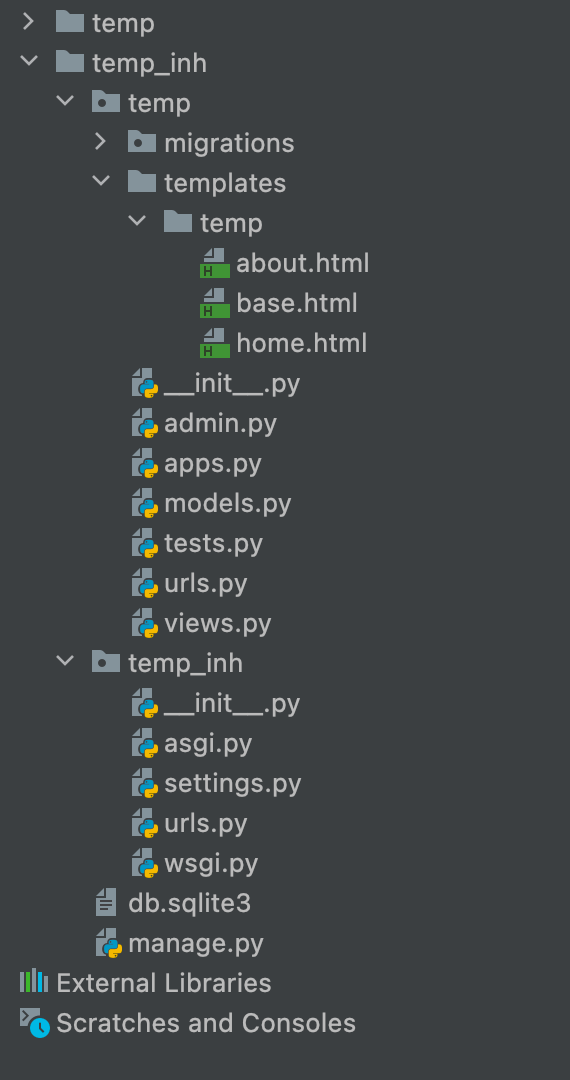Select the asgi.py file name
This screenshot has height=1080, width=570.
click(x=209, y=744)
